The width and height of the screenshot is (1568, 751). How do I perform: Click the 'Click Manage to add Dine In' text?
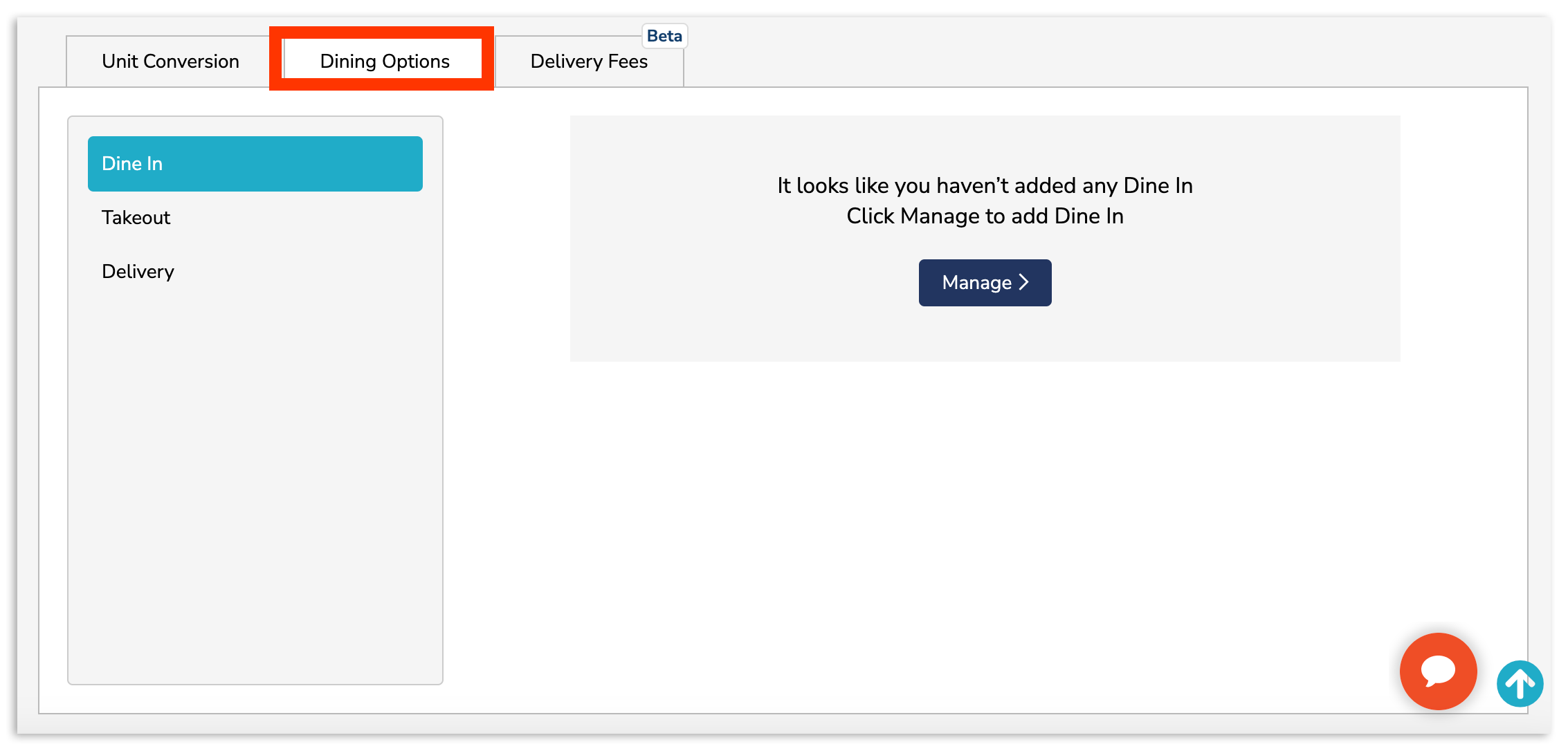984,216
